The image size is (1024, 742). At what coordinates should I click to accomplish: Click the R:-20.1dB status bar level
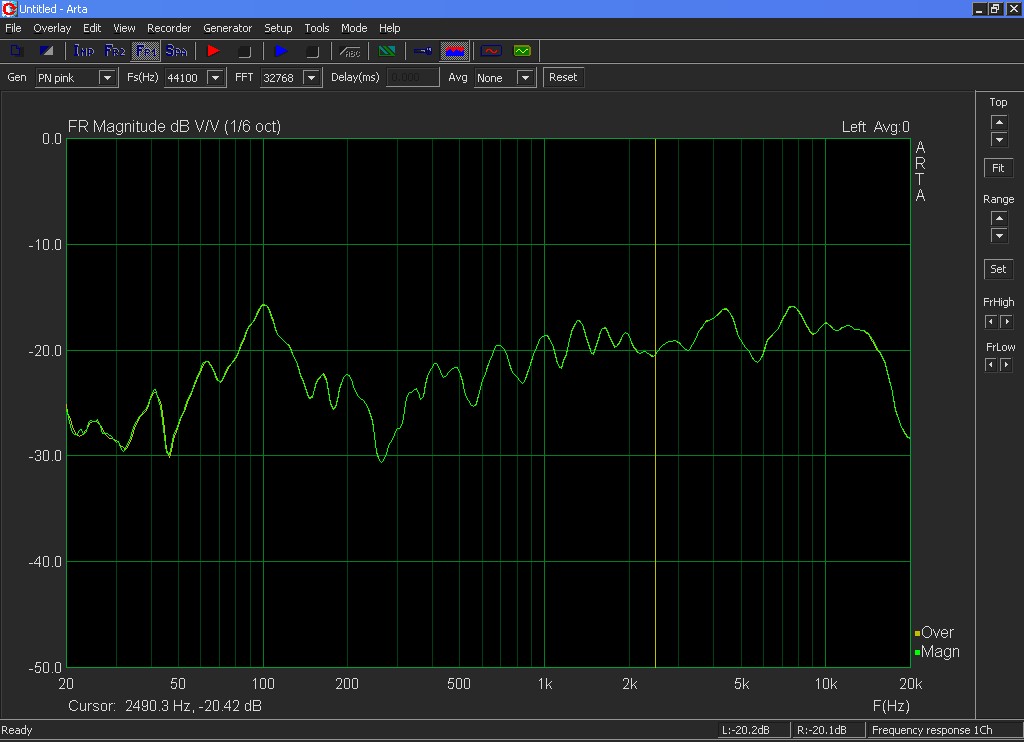(822, 730)
